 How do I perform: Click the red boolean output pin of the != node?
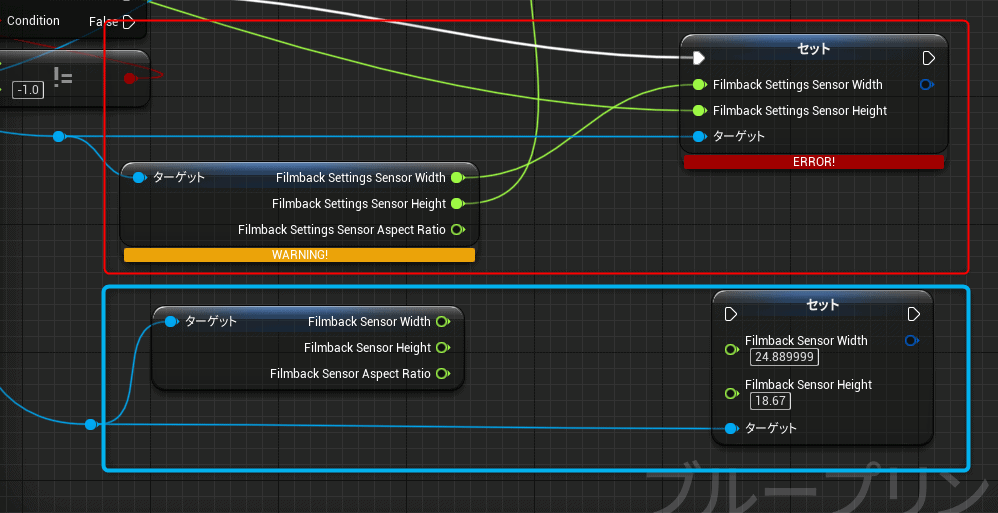pyautogui.click(x=130, y=78)
